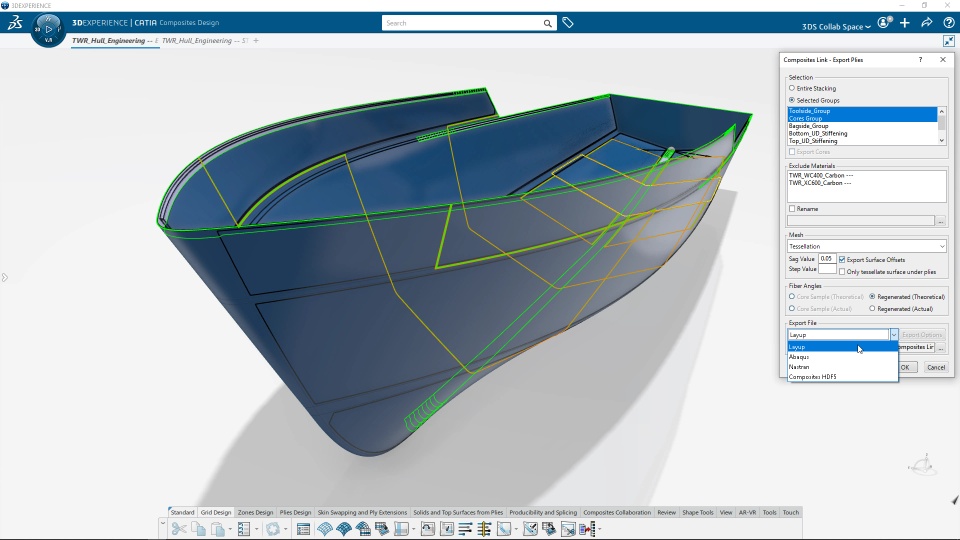Click the share arrow icon in top bar
This screenshot has height=540, width=960.
[927, 23]
